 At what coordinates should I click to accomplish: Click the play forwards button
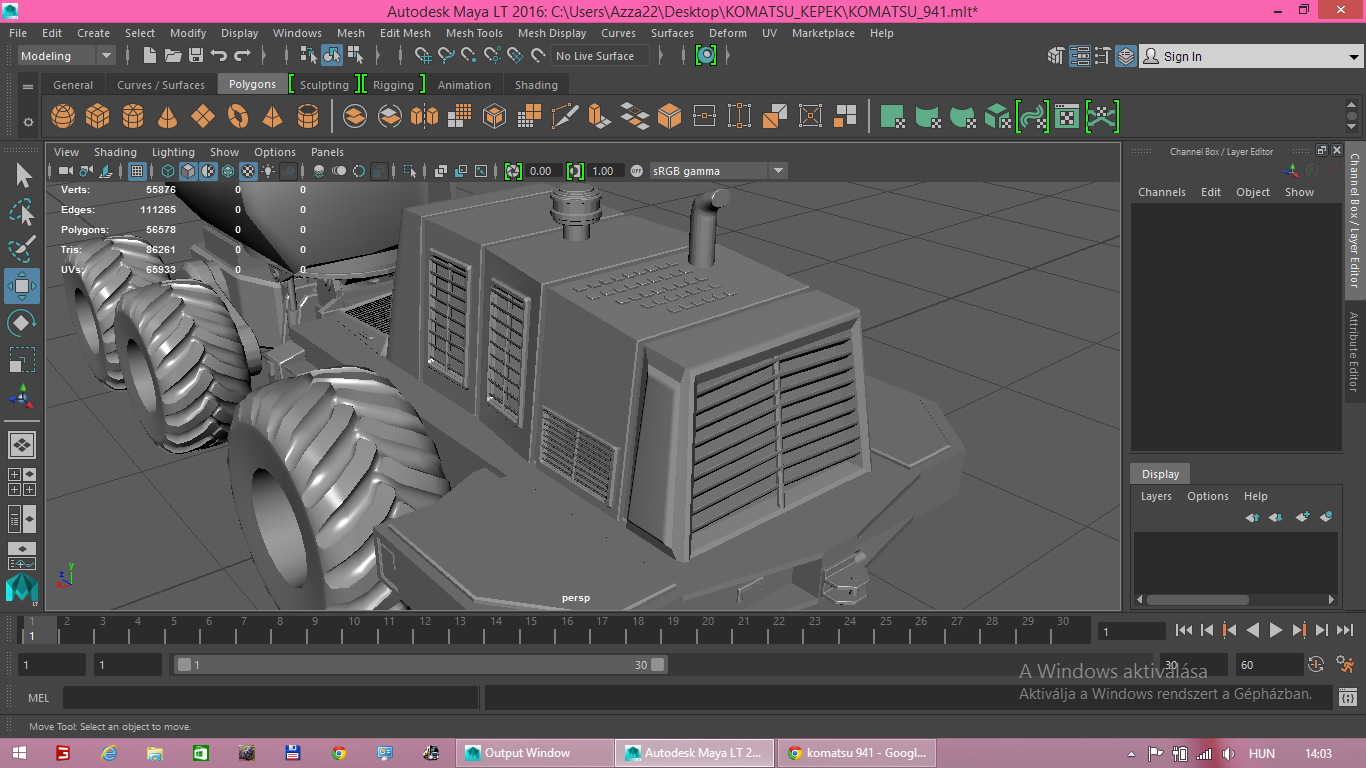tap(1276, 630)
